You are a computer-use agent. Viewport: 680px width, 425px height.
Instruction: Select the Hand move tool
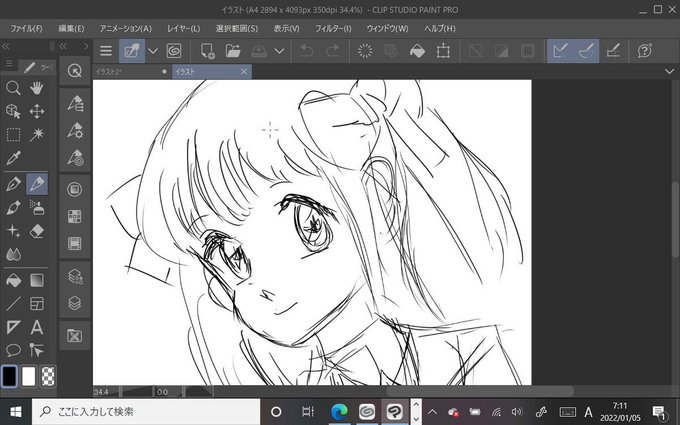(x=37, y=88)
